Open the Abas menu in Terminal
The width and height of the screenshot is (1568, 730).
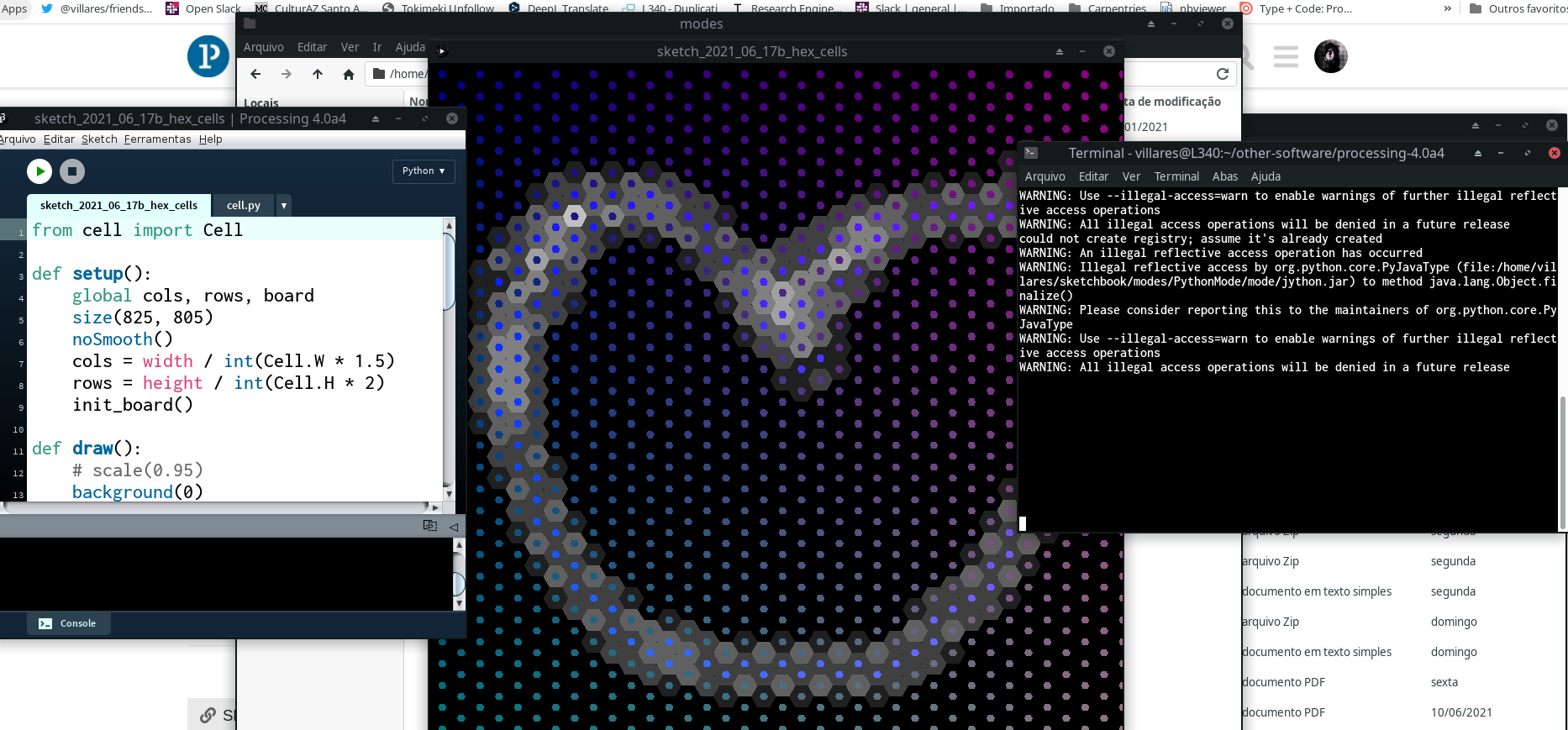(x=1224, y=176)
